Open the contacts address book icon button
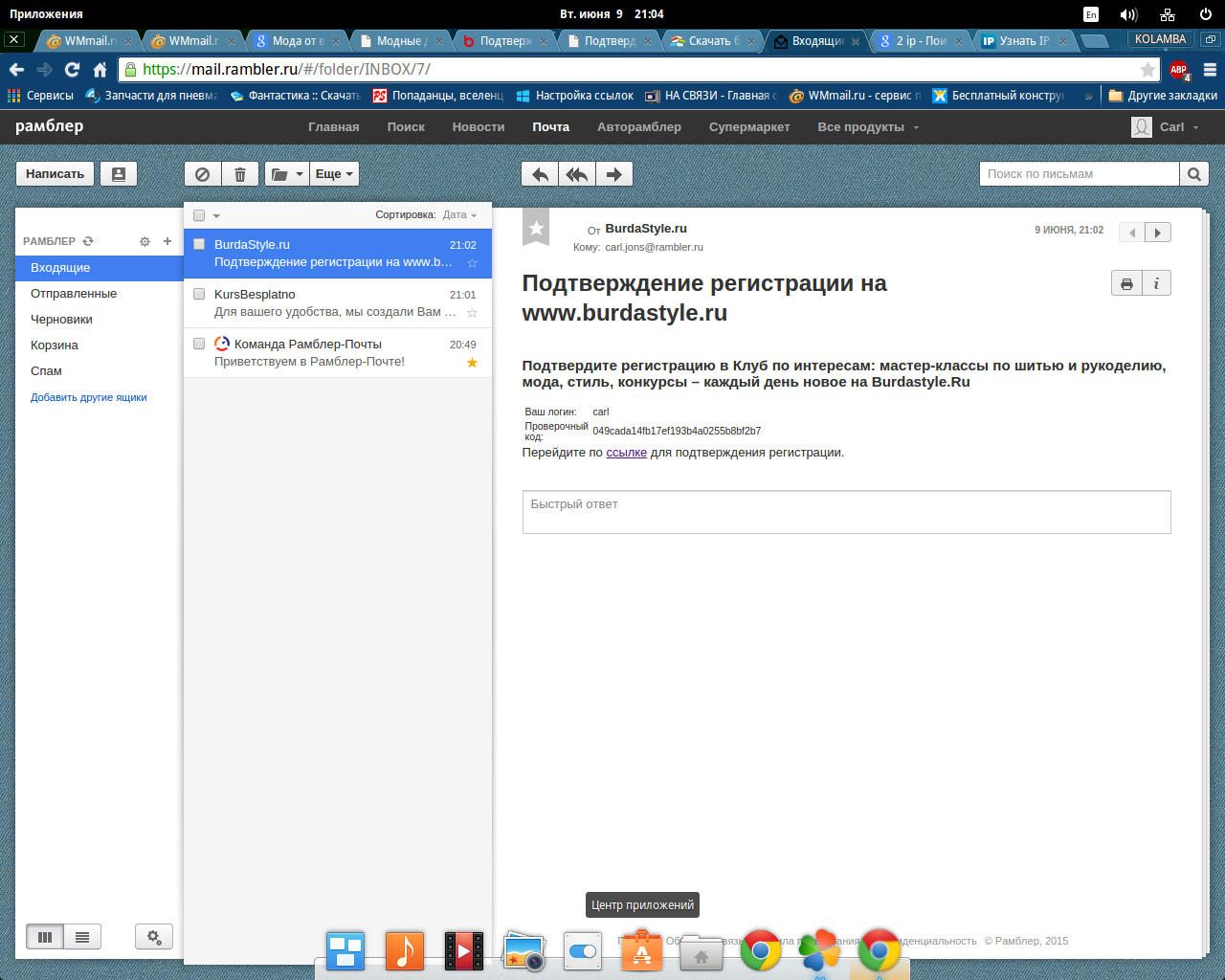The height and width of the screenshot is (980, 1225). pos(119,173)
